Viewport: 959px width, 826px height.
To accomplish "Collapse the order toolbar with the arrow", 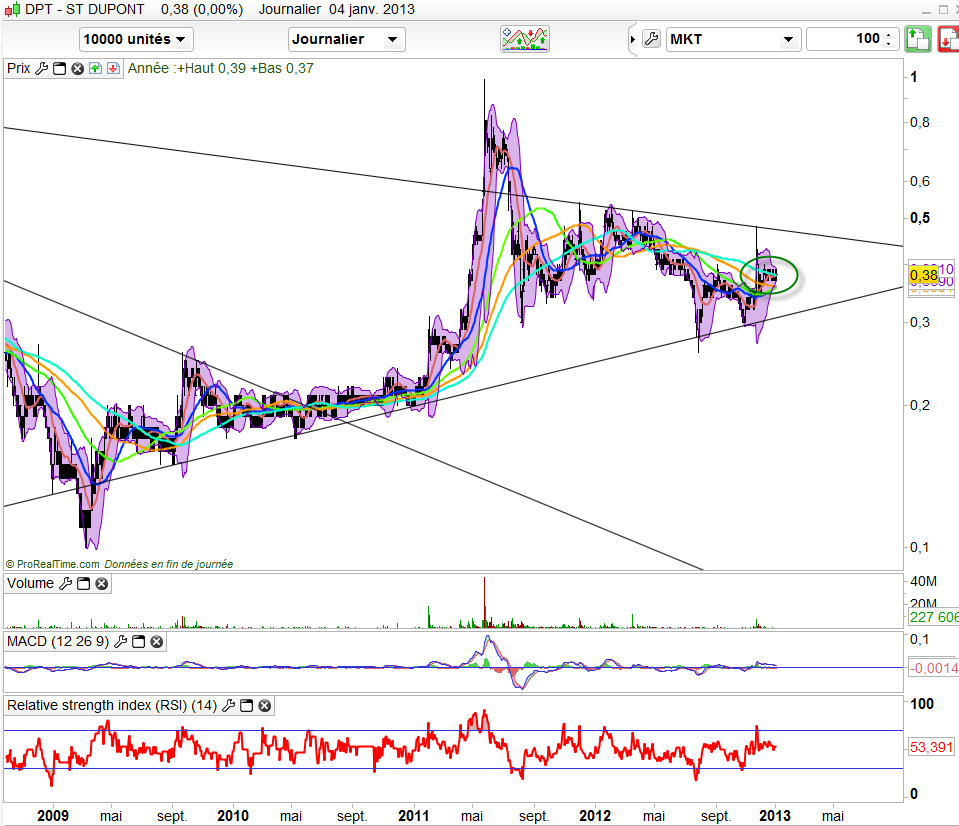I will pos(632,39).
